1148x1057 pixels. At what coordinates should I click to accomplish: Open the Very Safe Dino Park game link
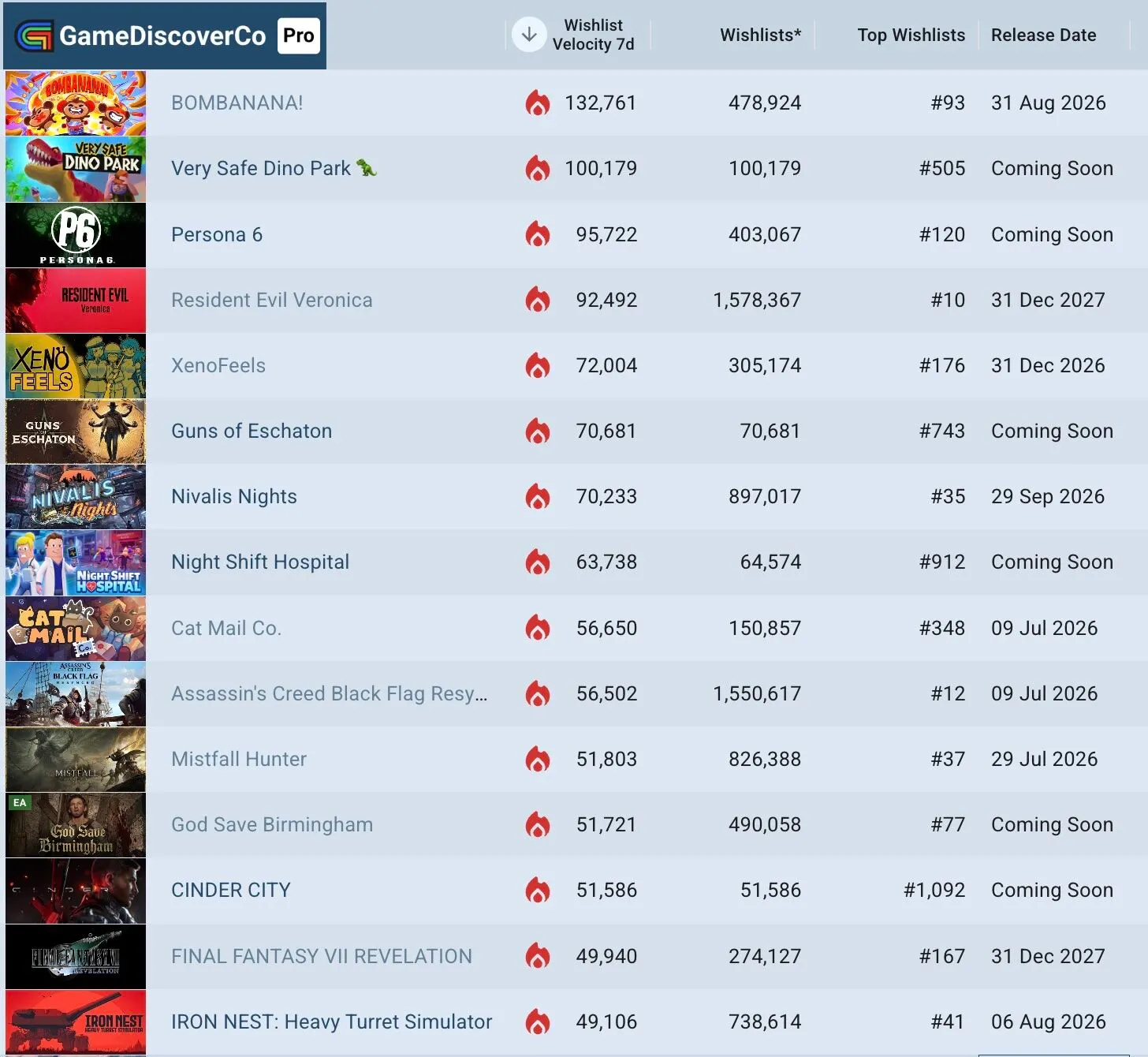(x=274, y=168)
